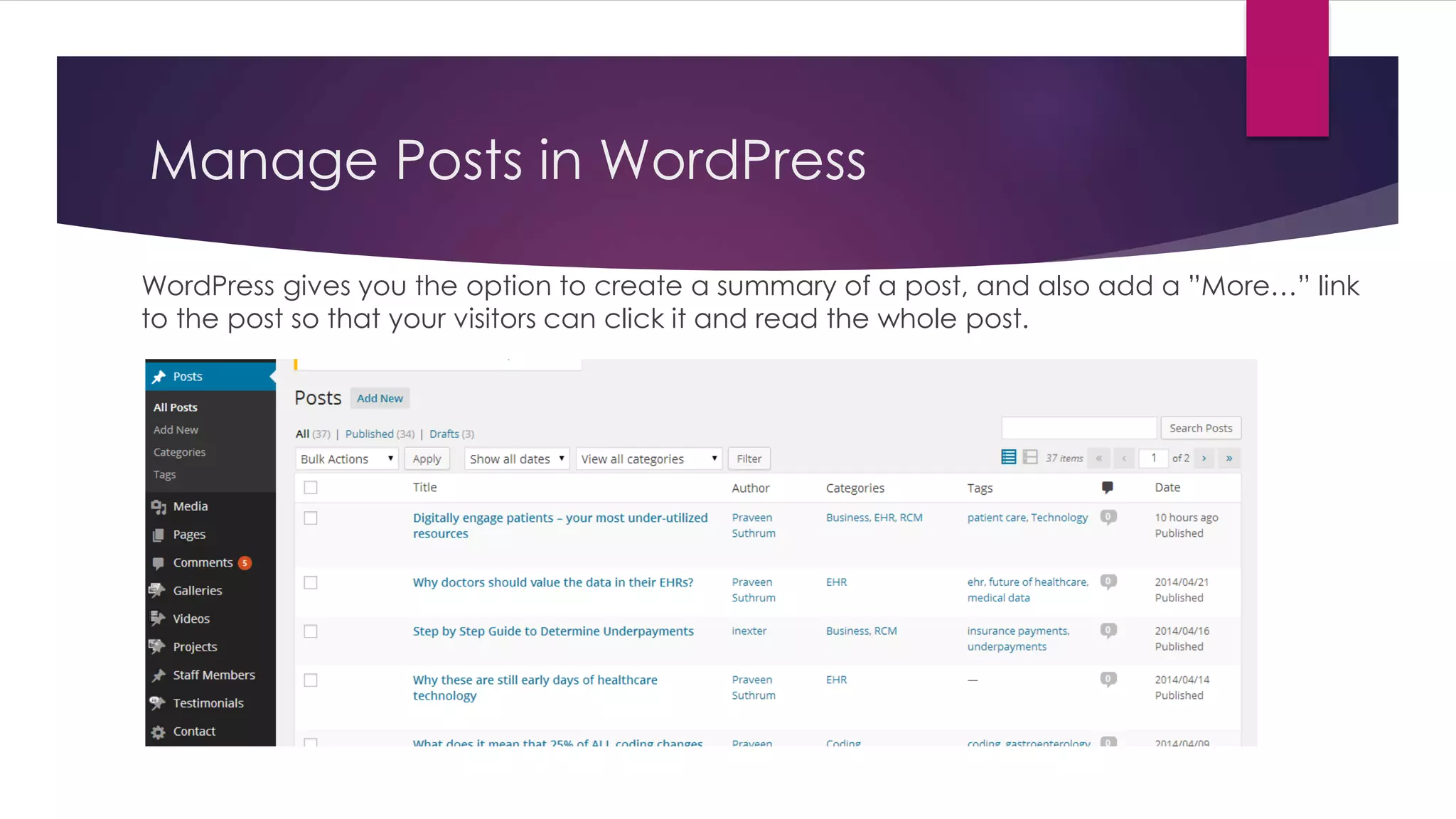Click the Comments speech bubble icon in sidebar
The width and height of the screenshot is (1456, 819).
coord(159,563)
